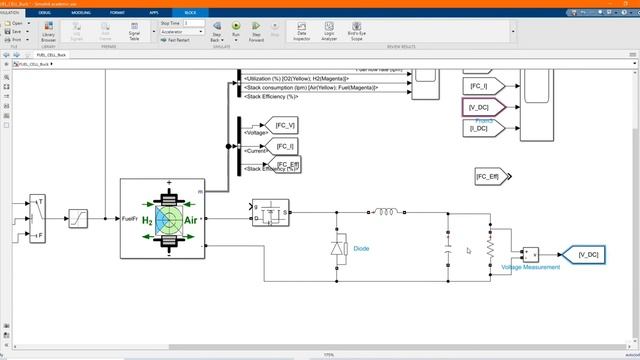Switch to the Modeling tab
The height and width of the screenshot is (360, 640).
tap(81, 13)
